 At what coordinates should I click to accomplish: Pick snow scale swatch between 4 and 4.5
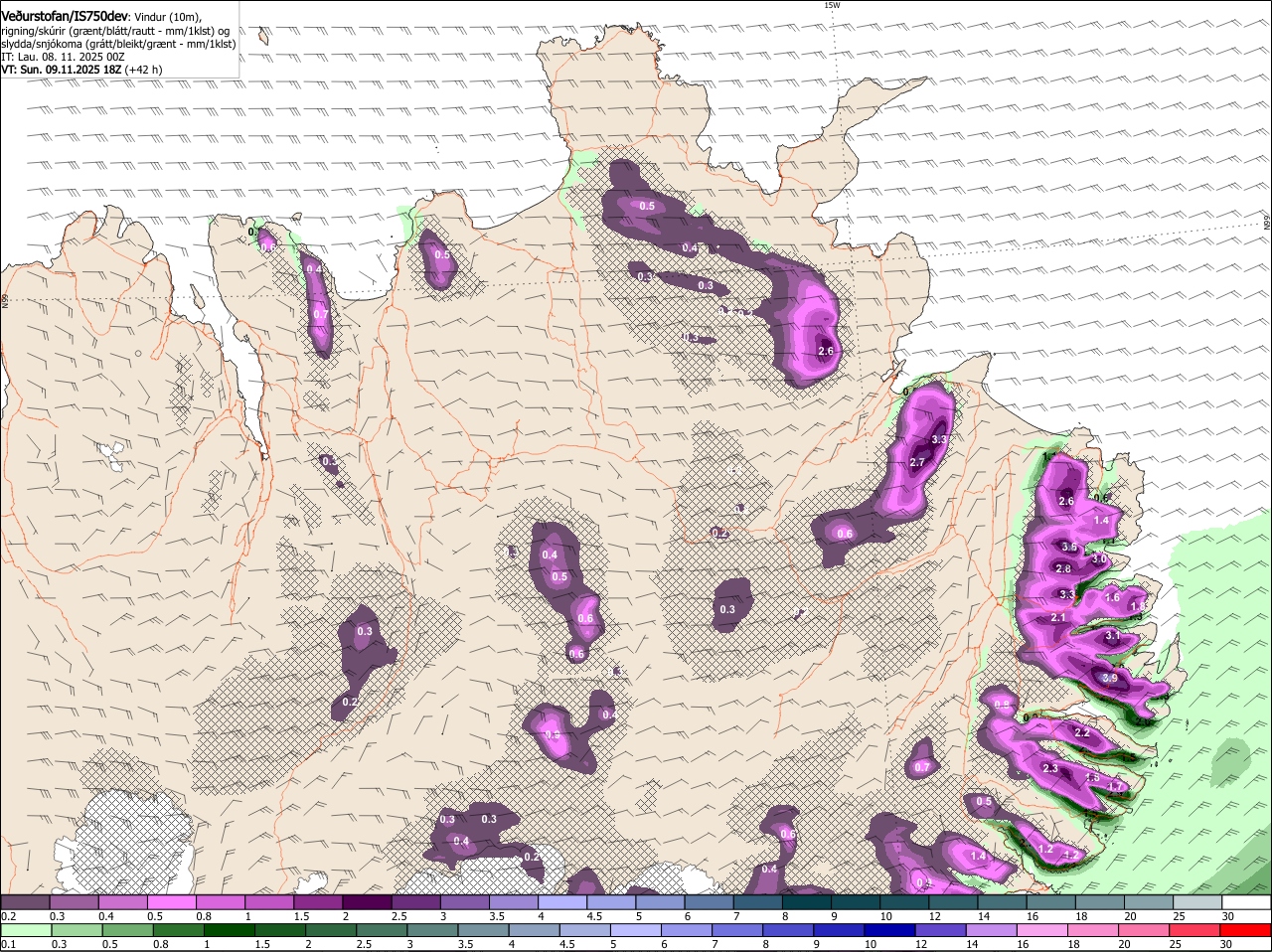(562, 901)
